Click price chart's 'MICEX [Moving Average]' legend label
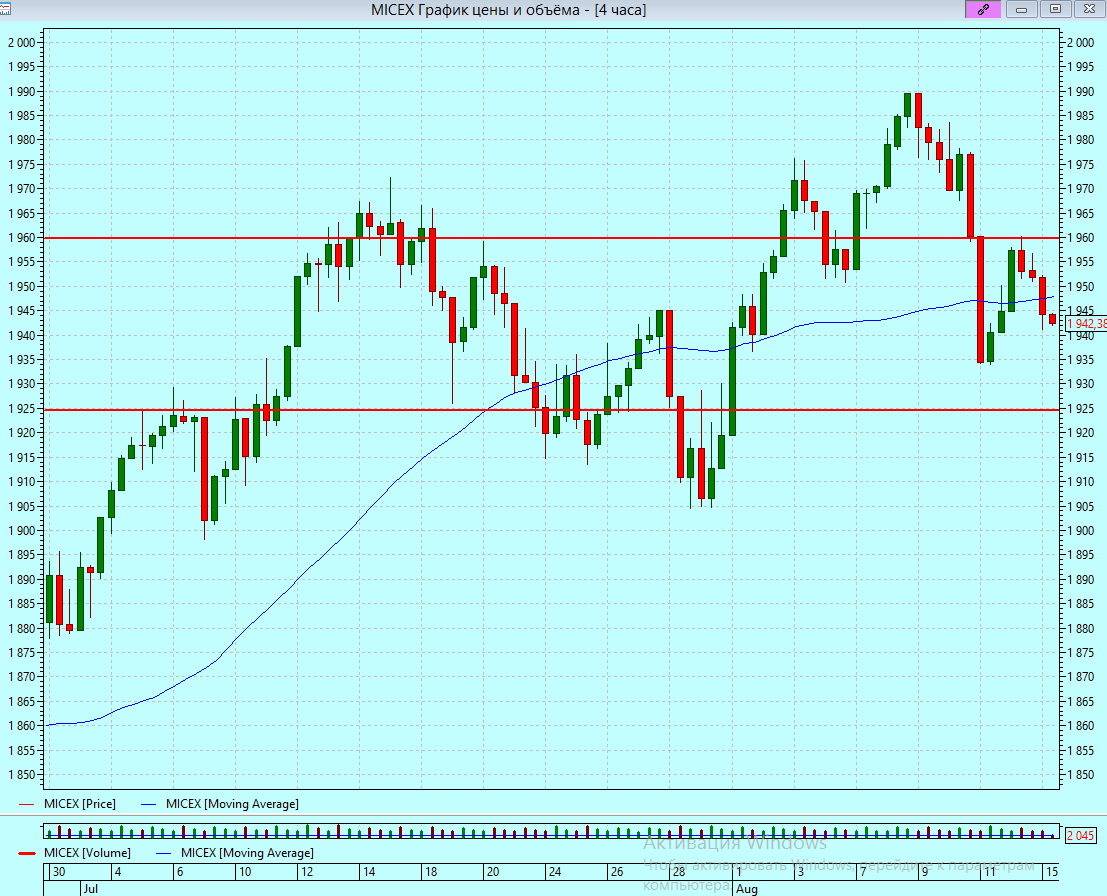This screenshot has height=896, width=1107. [232, 804]
